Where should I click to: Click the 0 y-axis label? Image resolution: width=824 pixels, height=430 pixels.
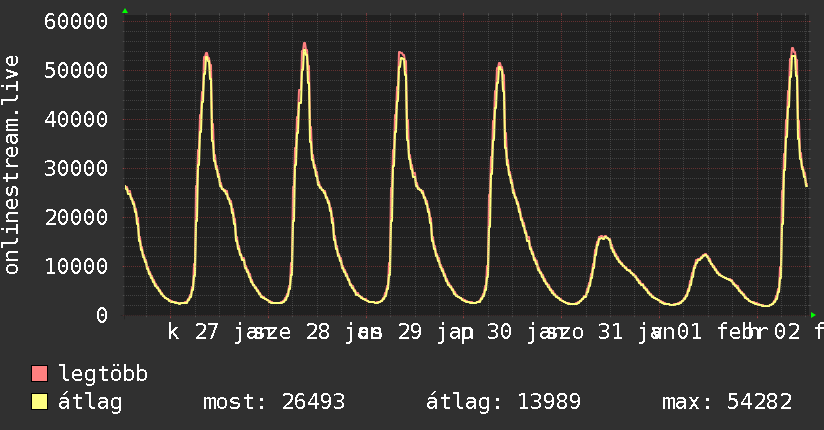pos(101,315)
